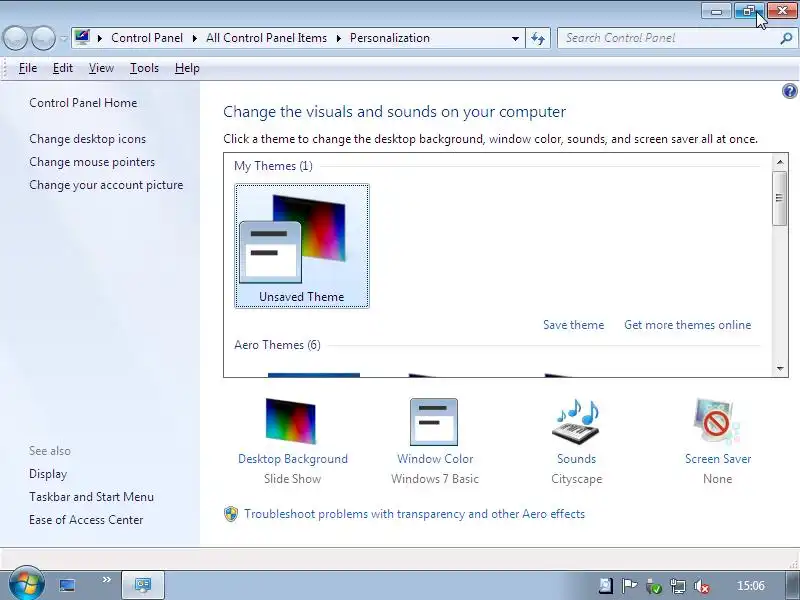Open the Tools menu
Viewport: 800px width, 600px height.
tap(144, 68)
